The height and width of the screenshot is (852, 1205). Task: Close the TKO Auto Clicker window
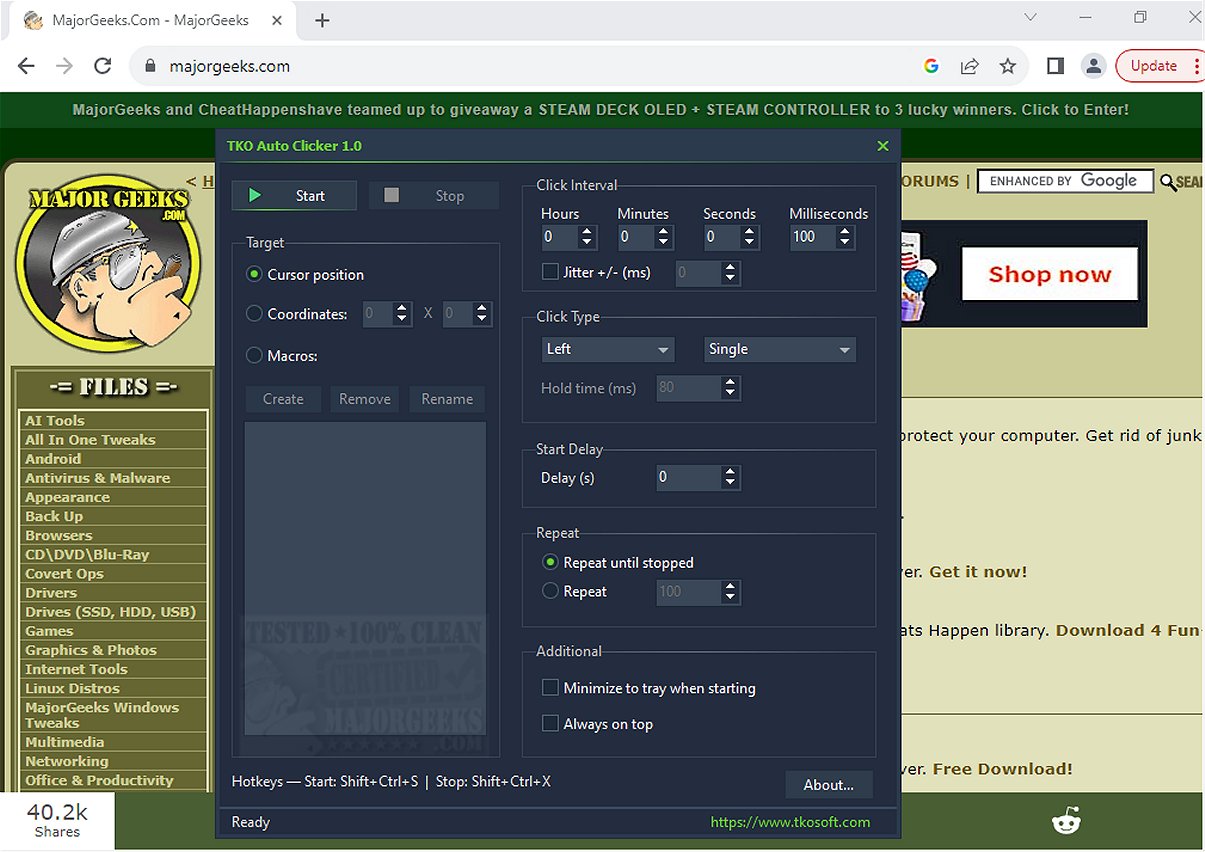pos(883,146)
